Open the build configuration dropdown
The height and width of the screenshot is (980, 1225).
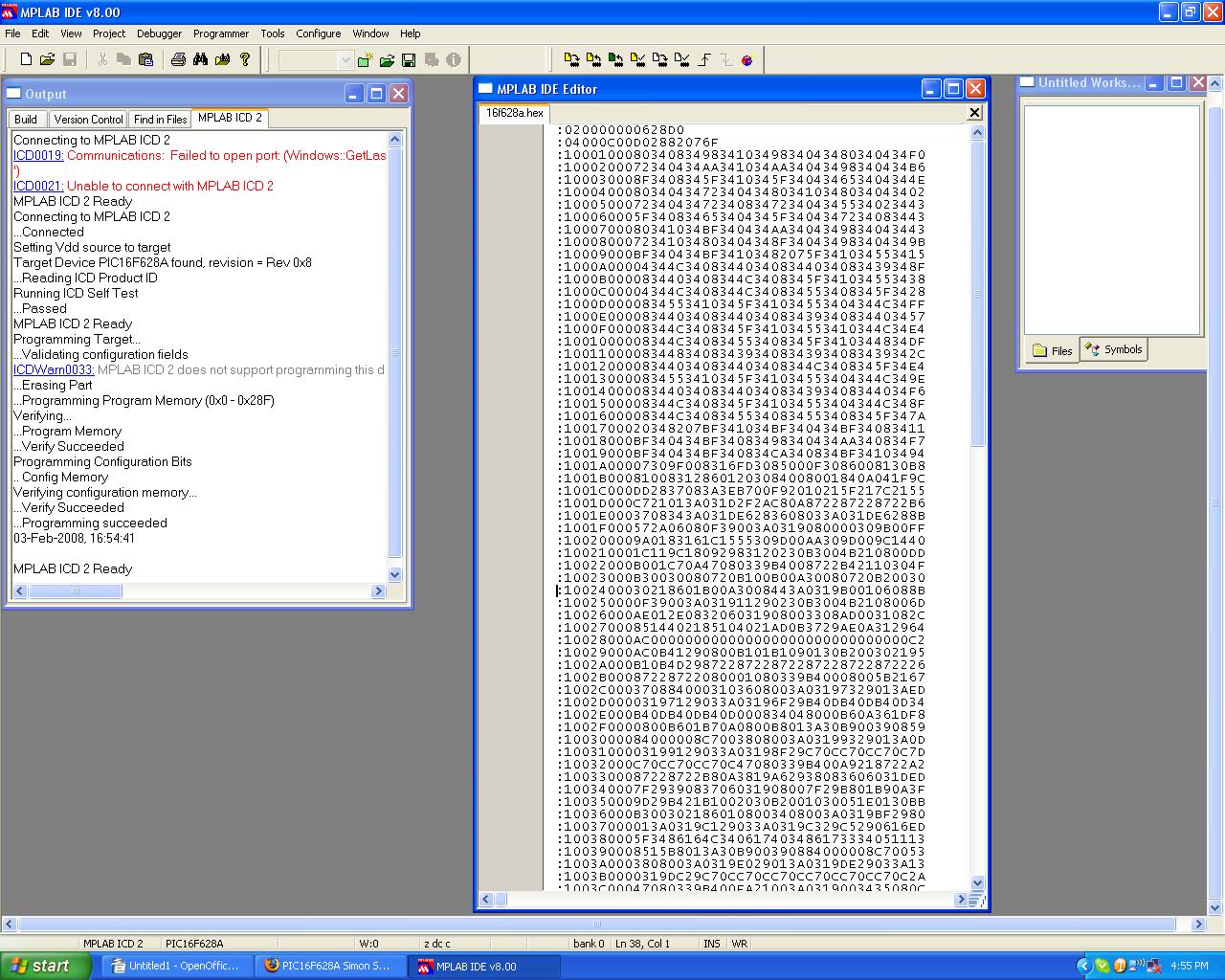346,60
